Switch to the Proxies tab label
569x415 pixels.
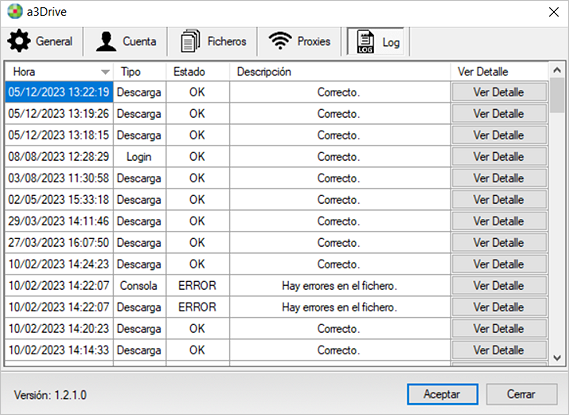[314, 41]
